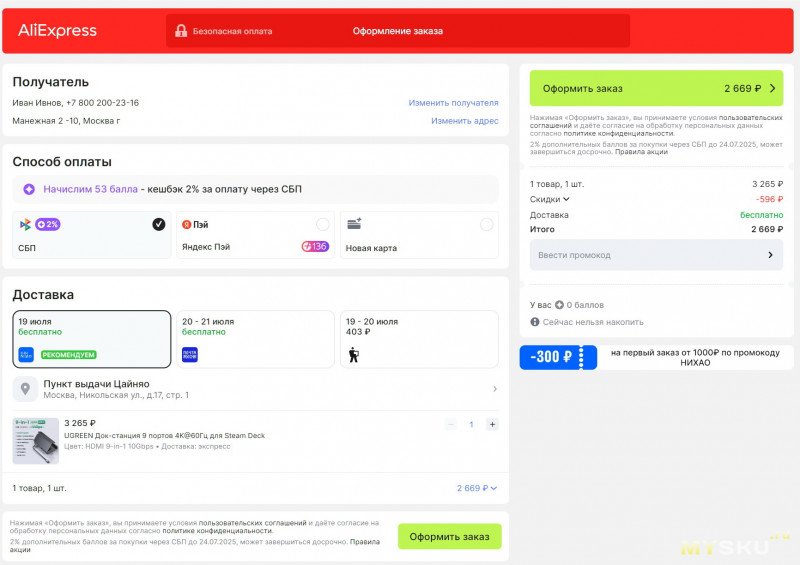This screenshot has height=565, width=800.
Task: Click the 136 points badge
Action: pyautogui.click(x=315, y=247)
